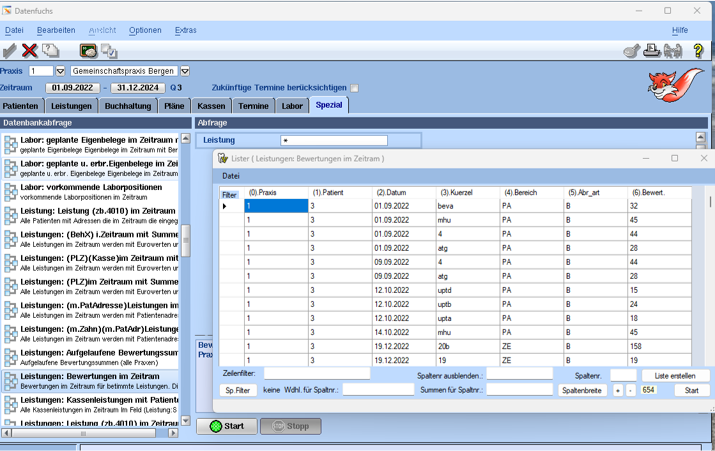
Task: Click the '(6).Bewert.' column header
Action: (x=659, y=192)
